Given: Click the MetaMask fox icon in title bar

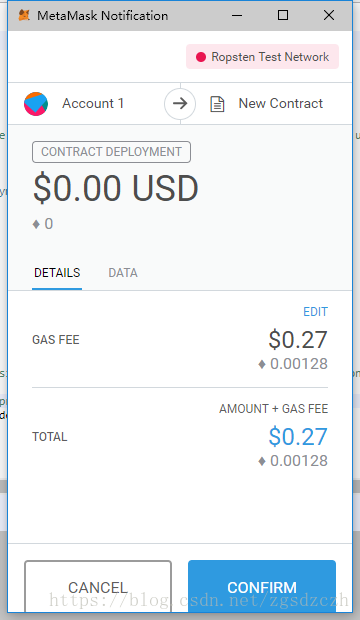Looking at the screenshot, I should point(25,15).
